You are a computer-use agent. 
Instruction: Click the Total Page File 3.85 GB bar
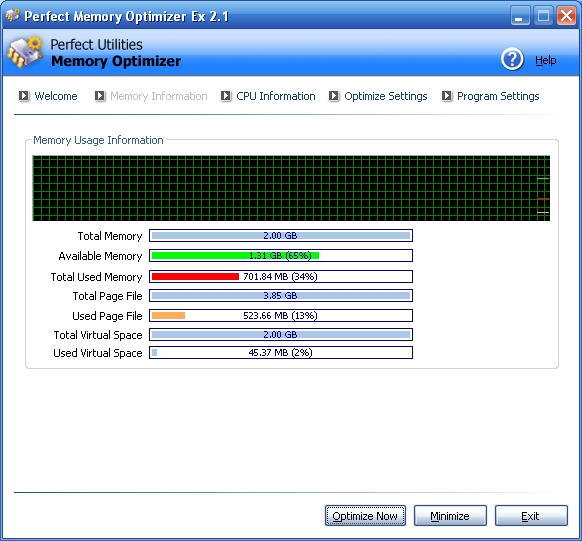tap(281, 296)
